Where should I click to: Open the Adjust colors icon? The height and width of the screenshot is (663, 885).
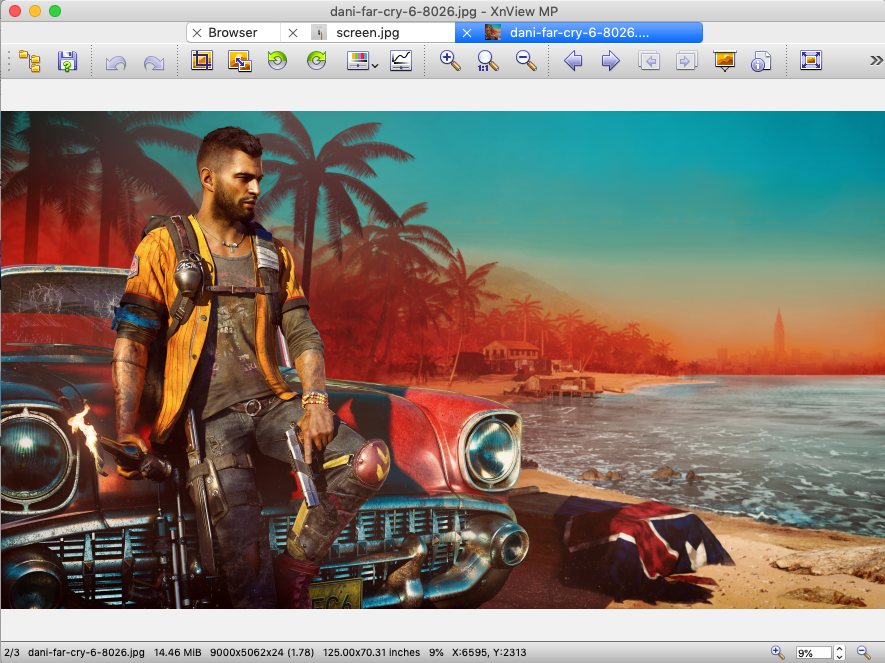[358, 60]
